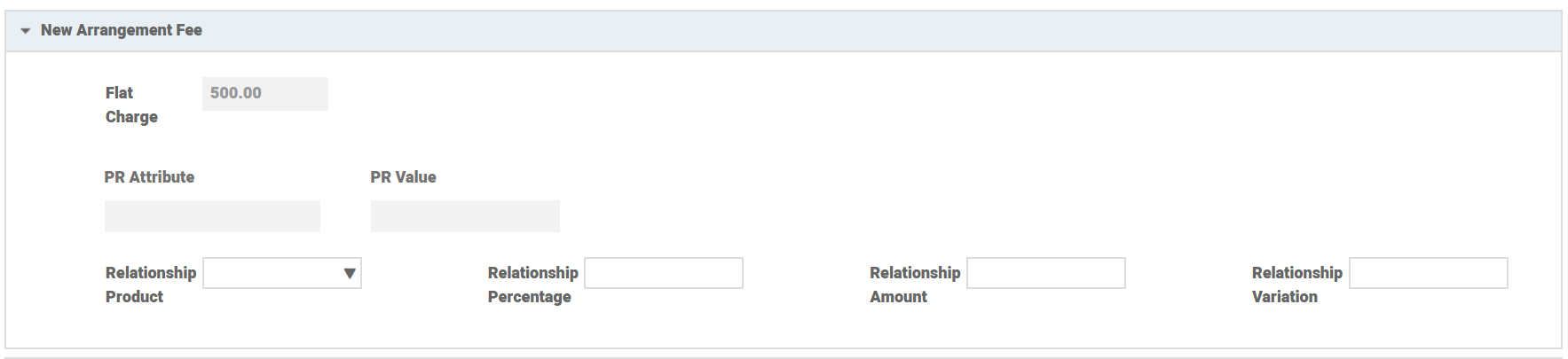Click the Flat Charge label
This screenshot has width=1568, height=359.
click(130, 105)
